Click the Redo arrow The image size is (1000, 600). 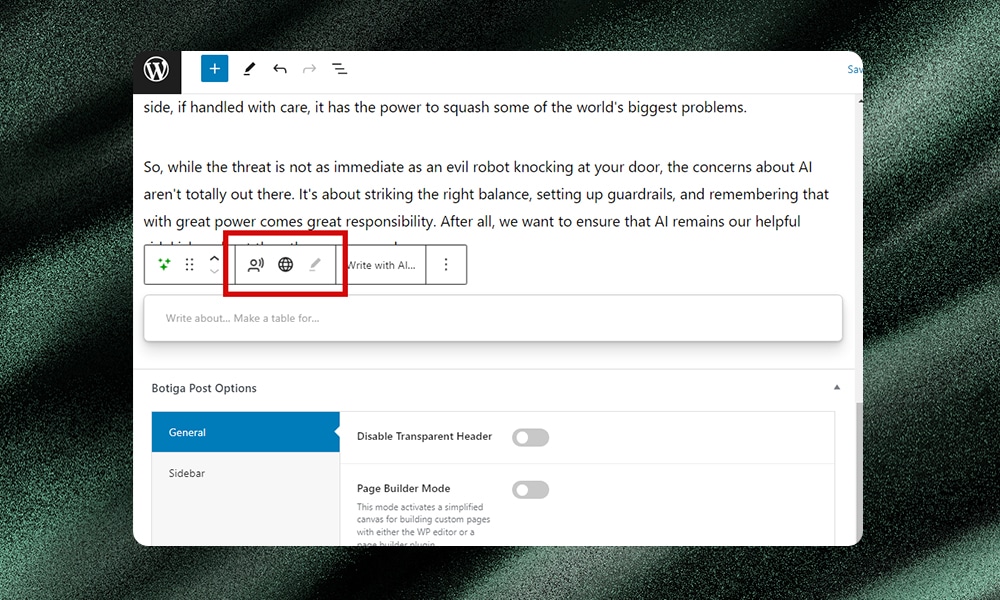(x=309, y=69)
